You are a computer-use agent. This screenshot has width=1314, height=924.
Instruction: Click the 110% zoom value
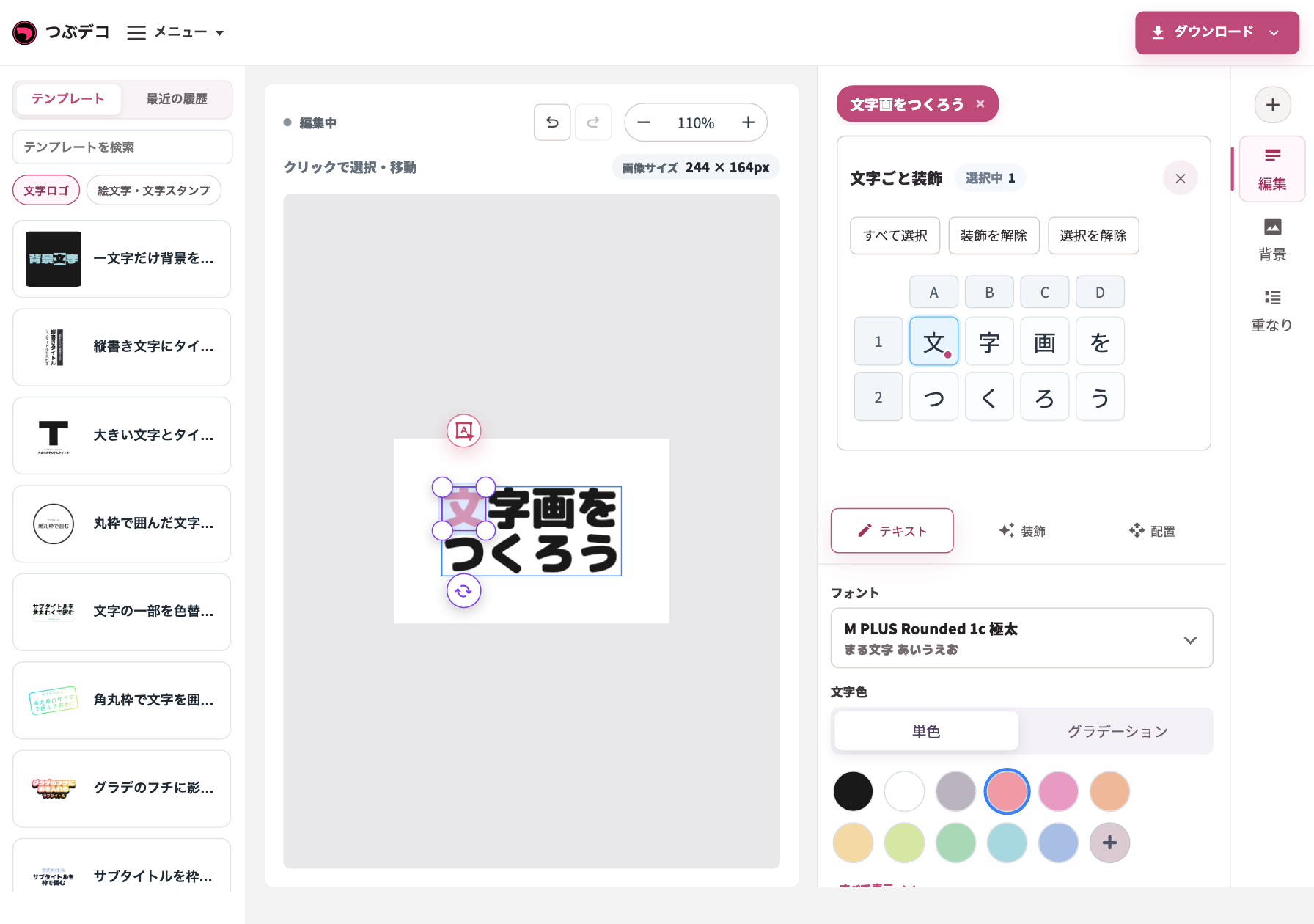(696, 123)
